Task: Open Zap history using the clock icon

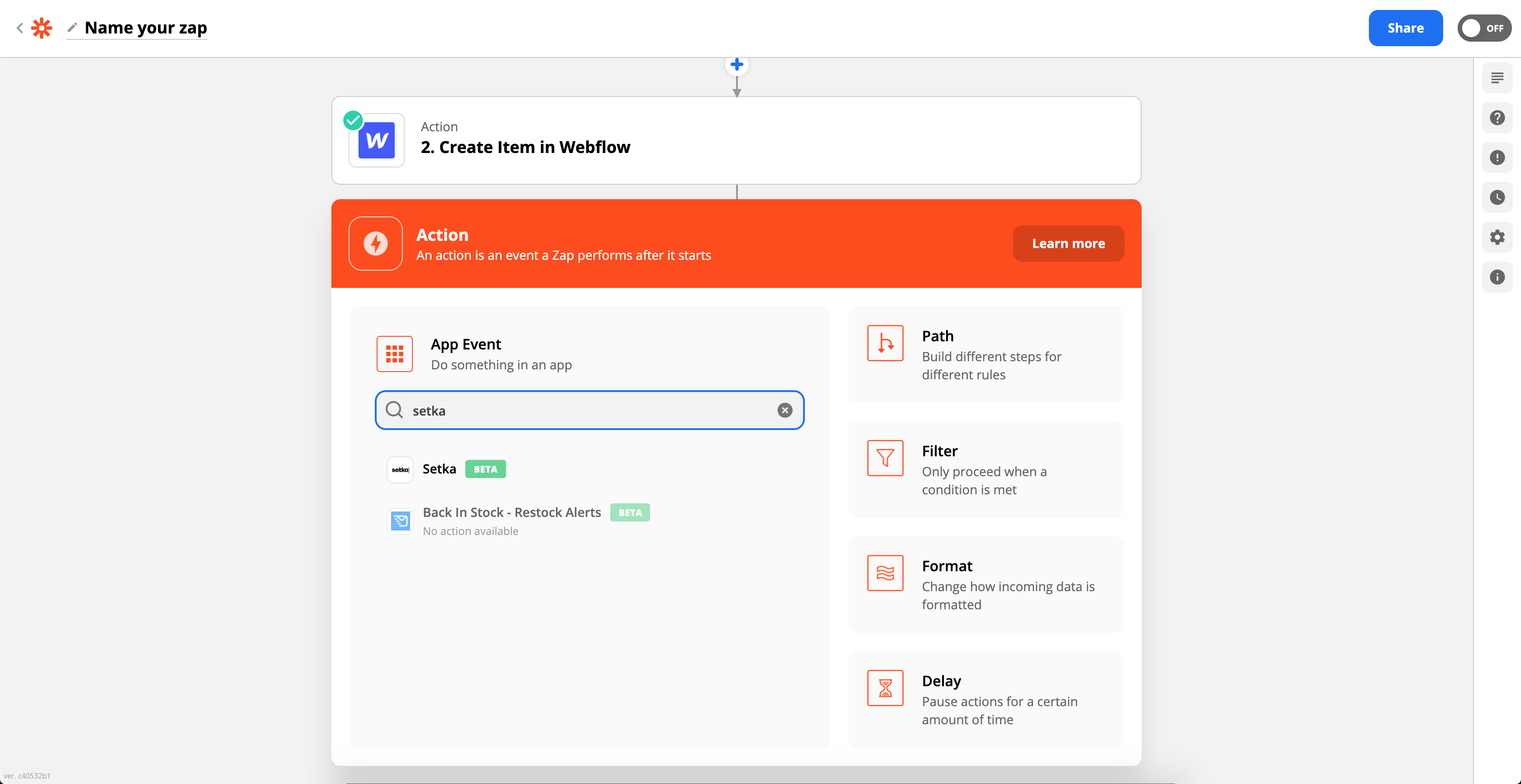Action: [x=1497, y=197]
